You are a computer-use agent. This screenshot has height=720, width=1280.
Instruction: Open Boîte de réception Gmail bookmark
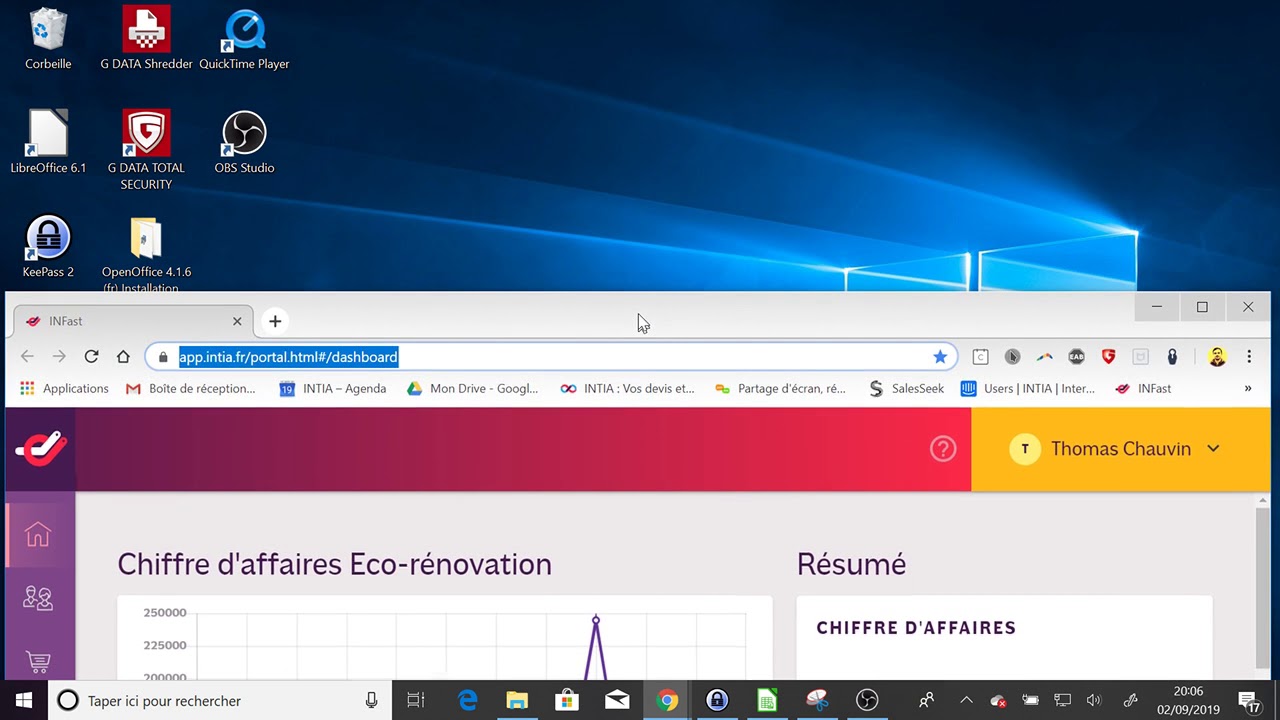(x=190, y=388)
